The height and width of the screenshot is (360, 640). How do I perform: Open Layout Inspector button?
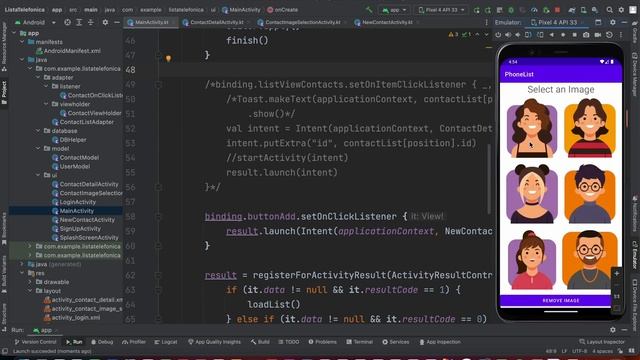pyautogui.click(x=602, y=342)
